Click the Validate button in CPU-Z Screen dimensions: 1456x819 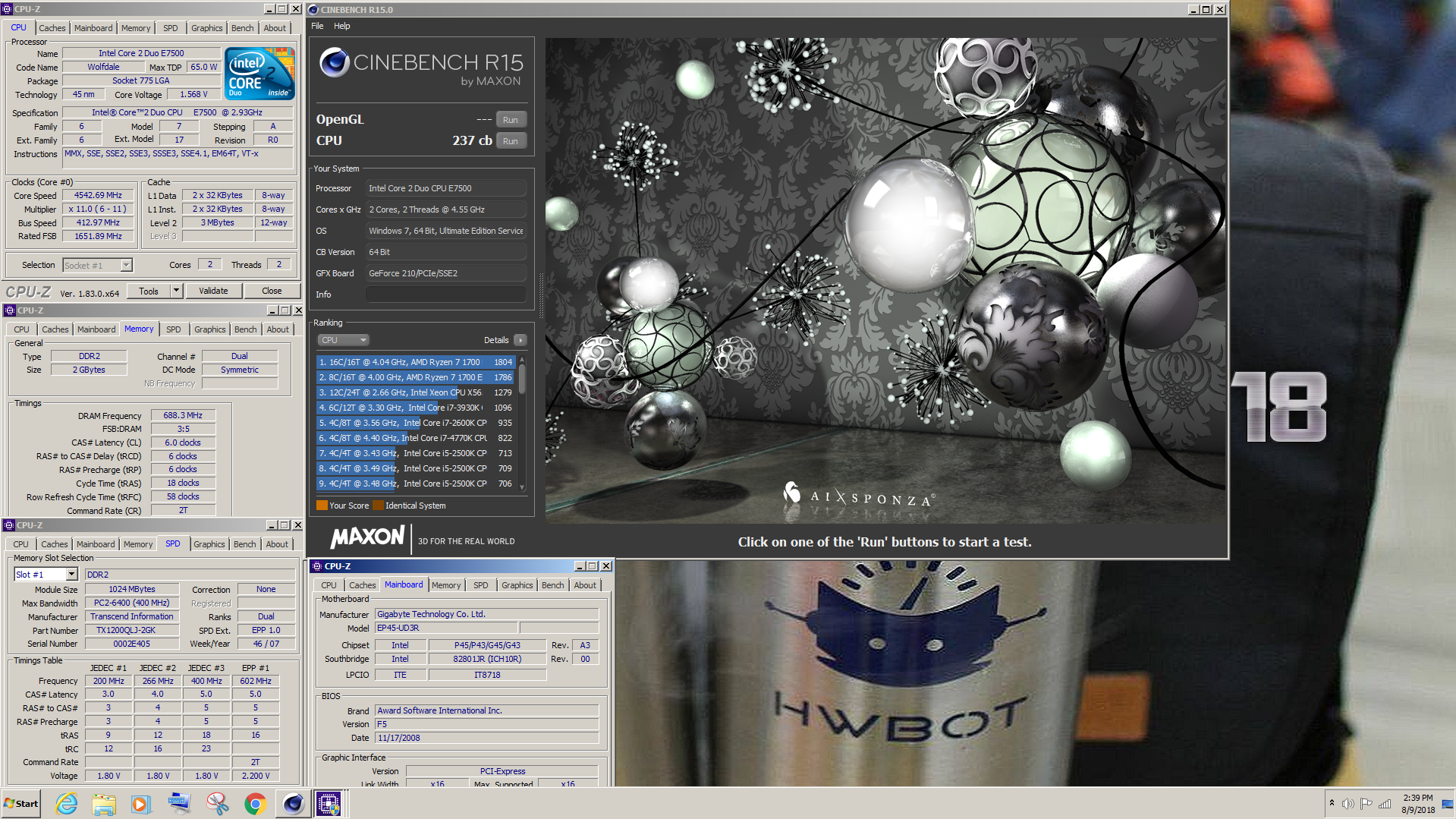coord(213,291)
